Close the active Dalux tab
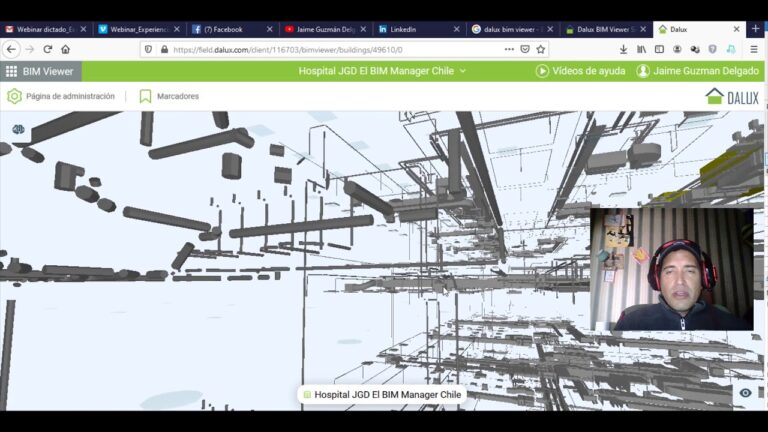 coord(736,29)
